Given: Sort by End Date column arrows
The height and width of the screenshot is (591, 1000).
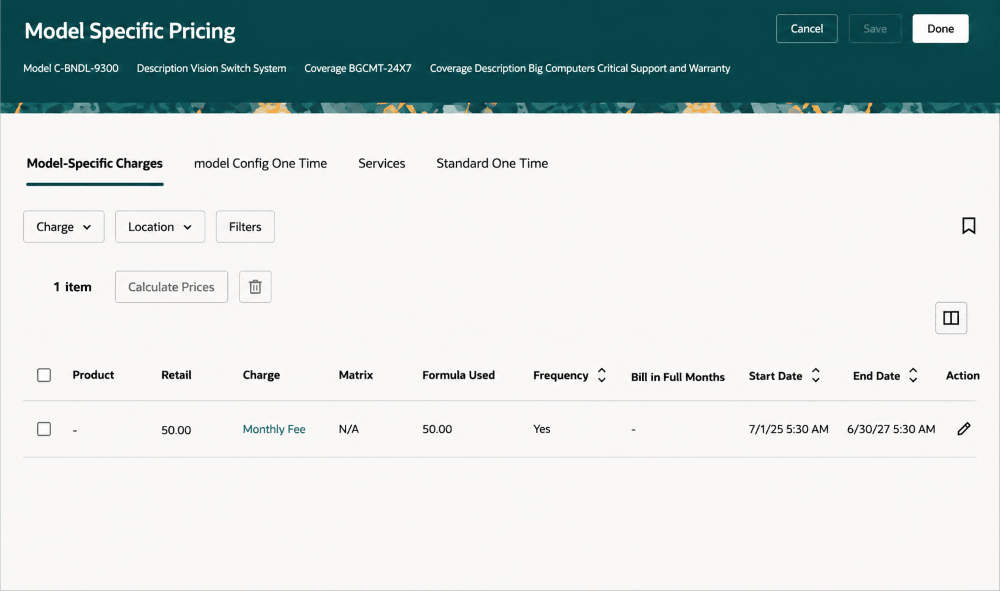Looking at the screenshot, I should pyautogui.click(x=913, y=375).
